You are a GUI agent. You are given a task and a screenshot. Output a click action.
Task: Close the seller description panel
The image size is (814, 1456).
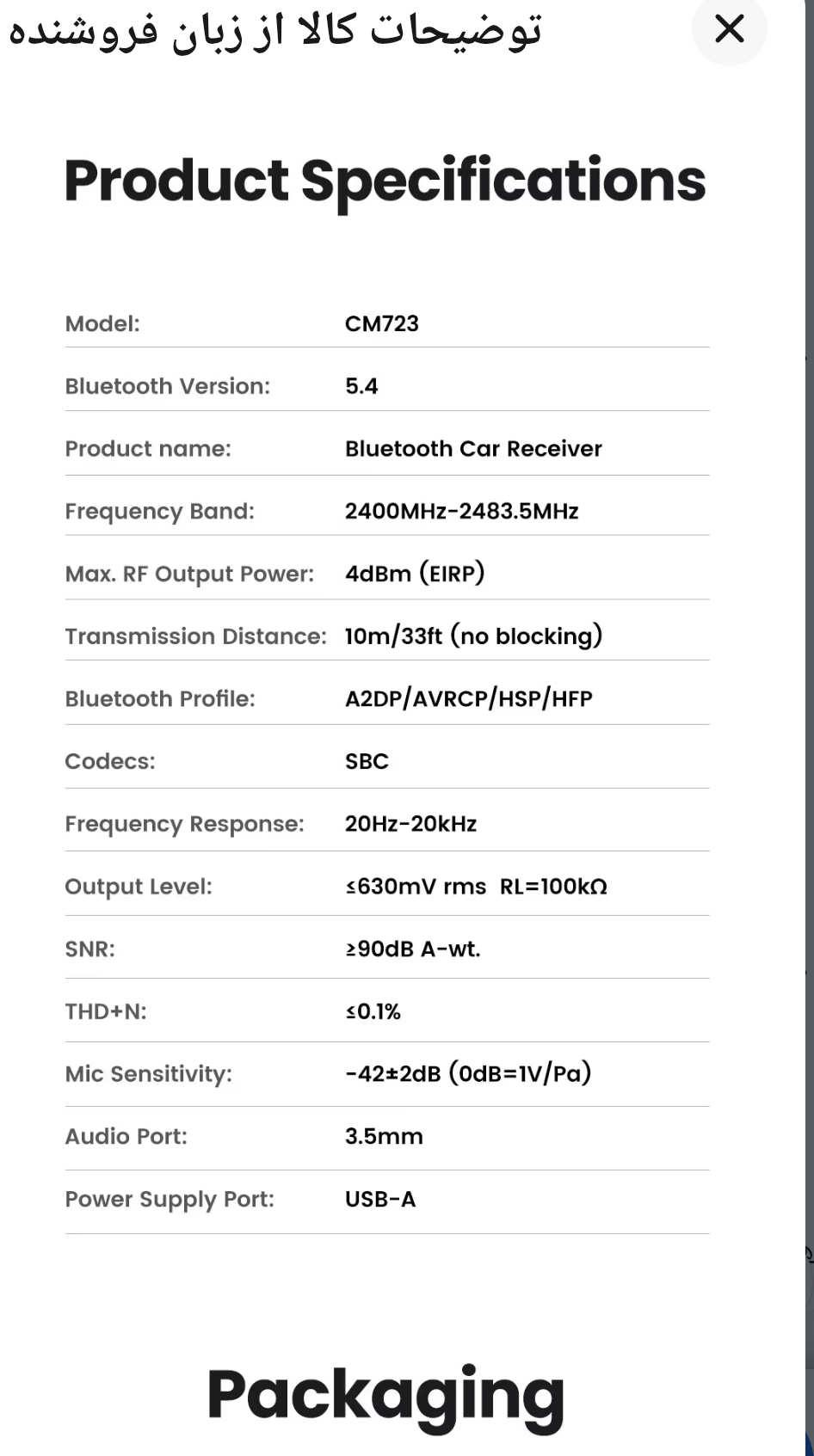click(x=729, y=30)
